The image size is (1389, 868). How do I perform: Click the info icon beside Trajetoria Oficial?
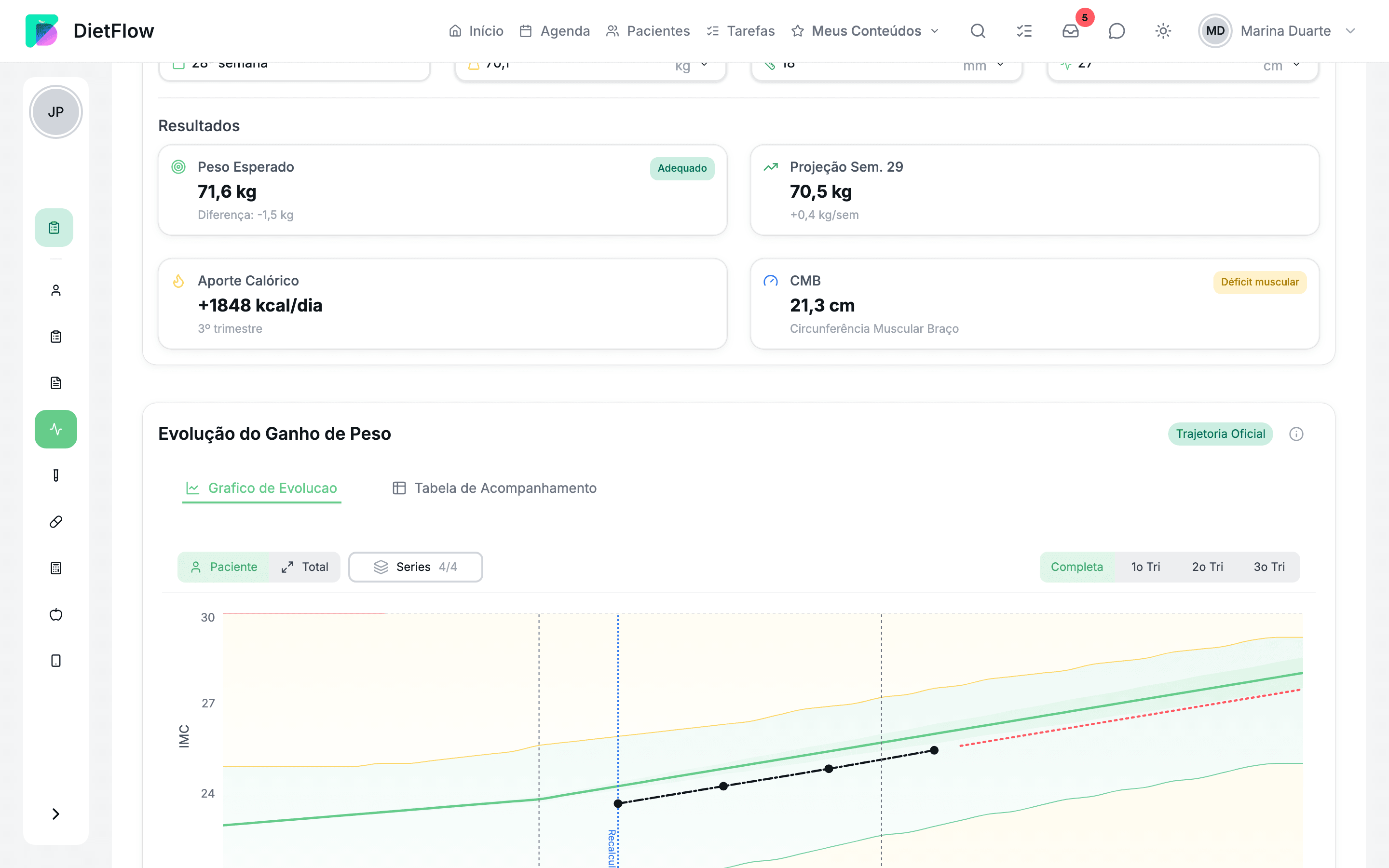pos(1296,434)
